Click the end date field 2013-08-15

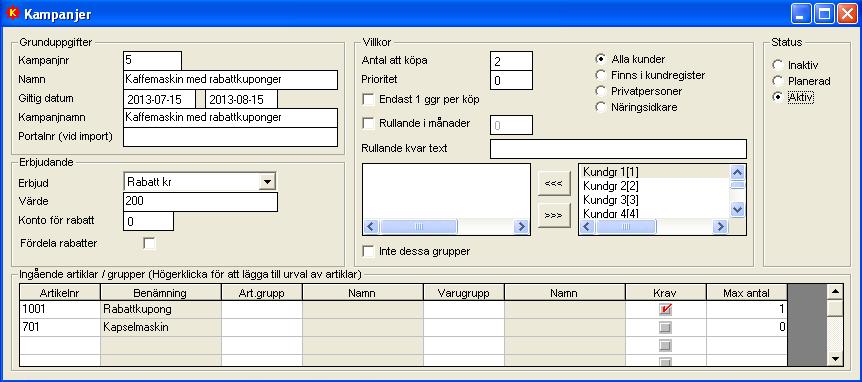pos(241,99)
